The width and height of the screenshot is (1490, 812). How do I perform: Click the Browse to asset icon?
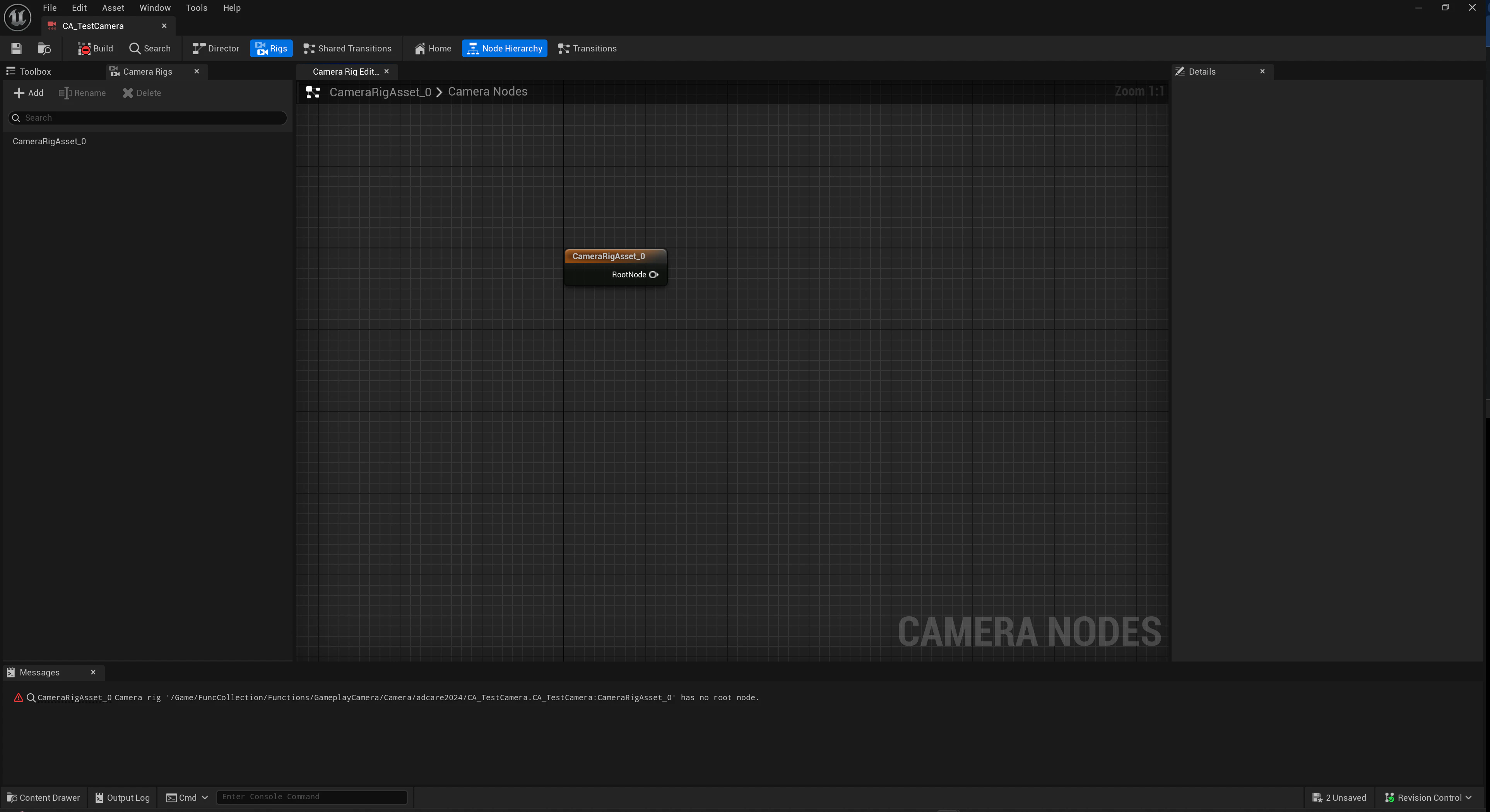click(44, 49)
